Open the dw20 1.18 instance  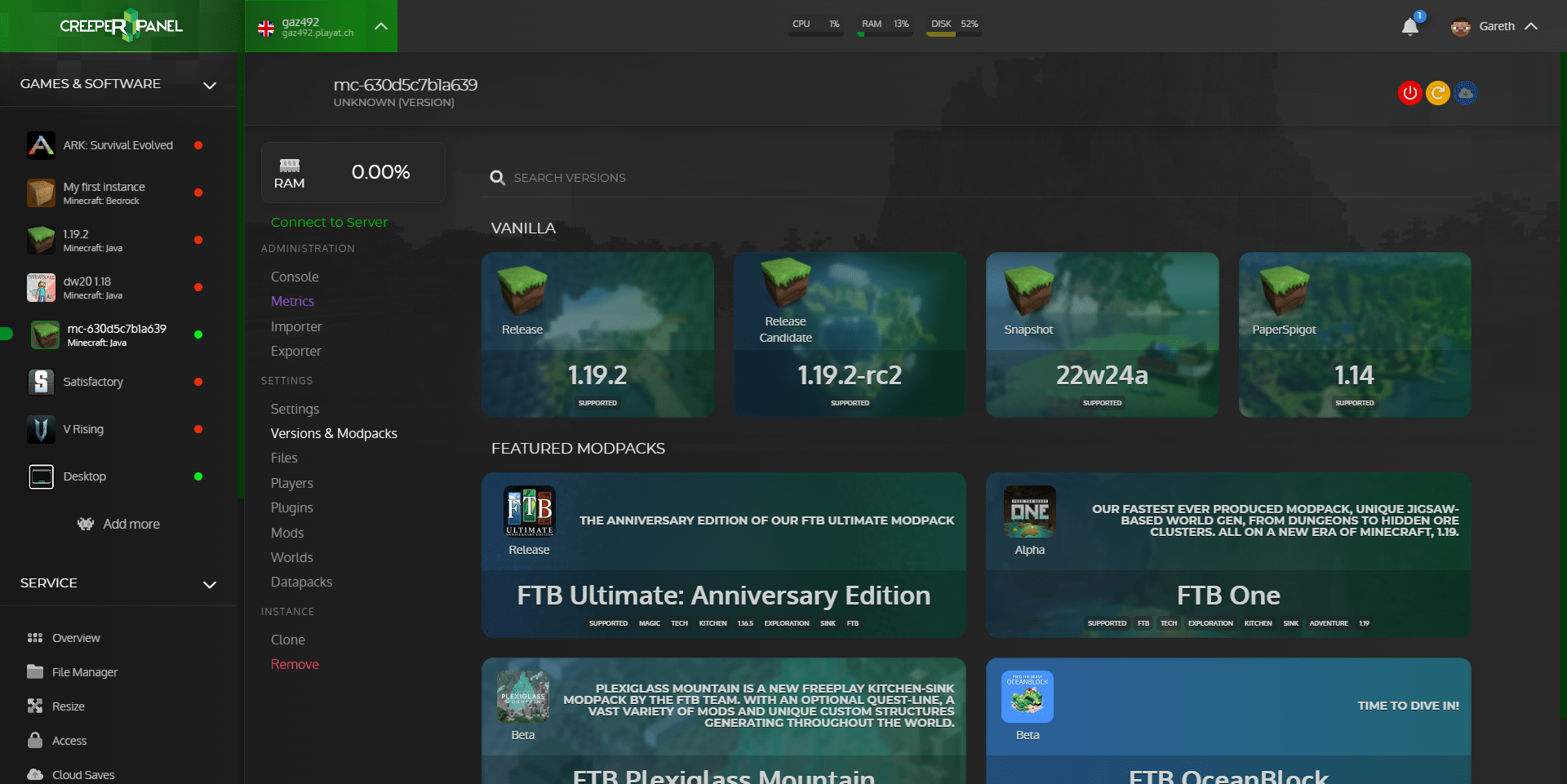coord(114,287)
